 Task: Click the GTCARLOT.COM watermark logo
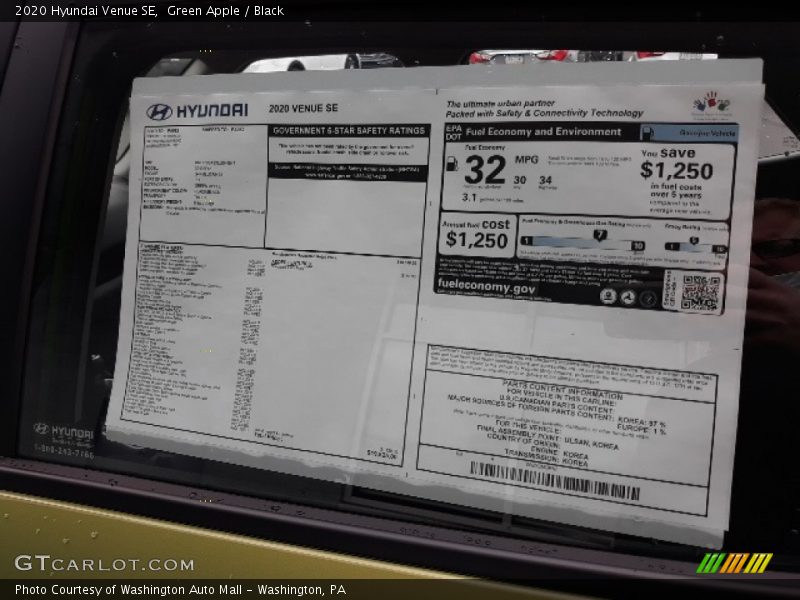[x=104, y=563]
